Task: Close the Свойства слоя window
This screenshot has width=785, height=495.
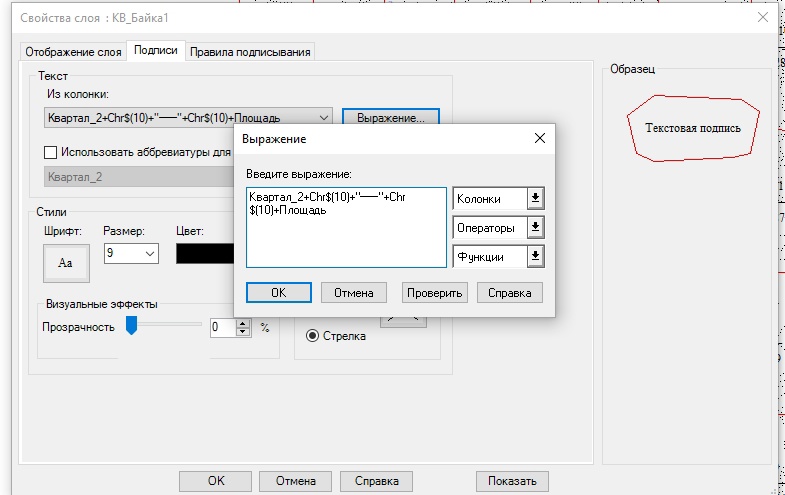Action: [x=763, y=18]
